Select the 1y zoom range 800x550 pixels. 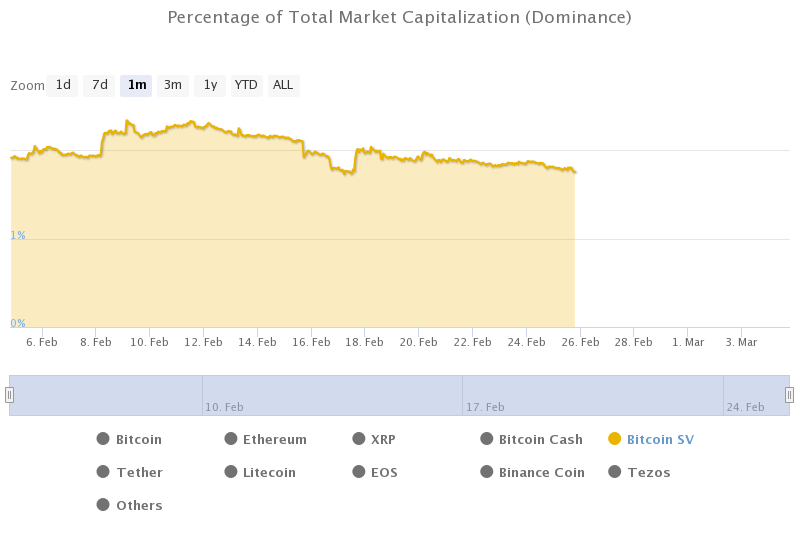coord(210,85)
